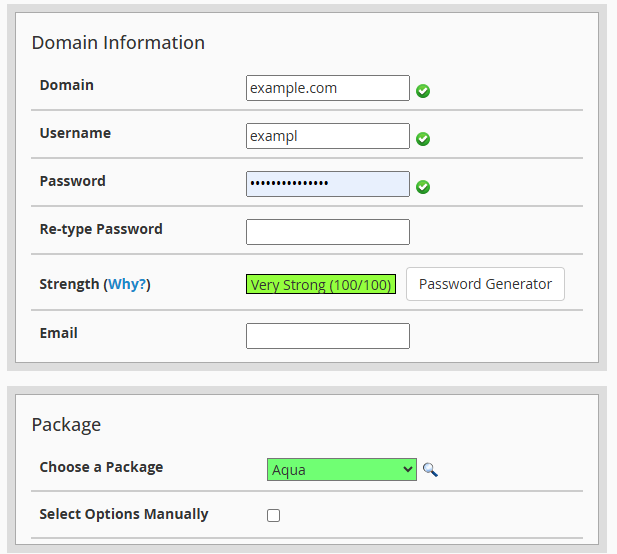Click the Strength label text
Viewport: 617px width, 554px height.
(69, 284)
